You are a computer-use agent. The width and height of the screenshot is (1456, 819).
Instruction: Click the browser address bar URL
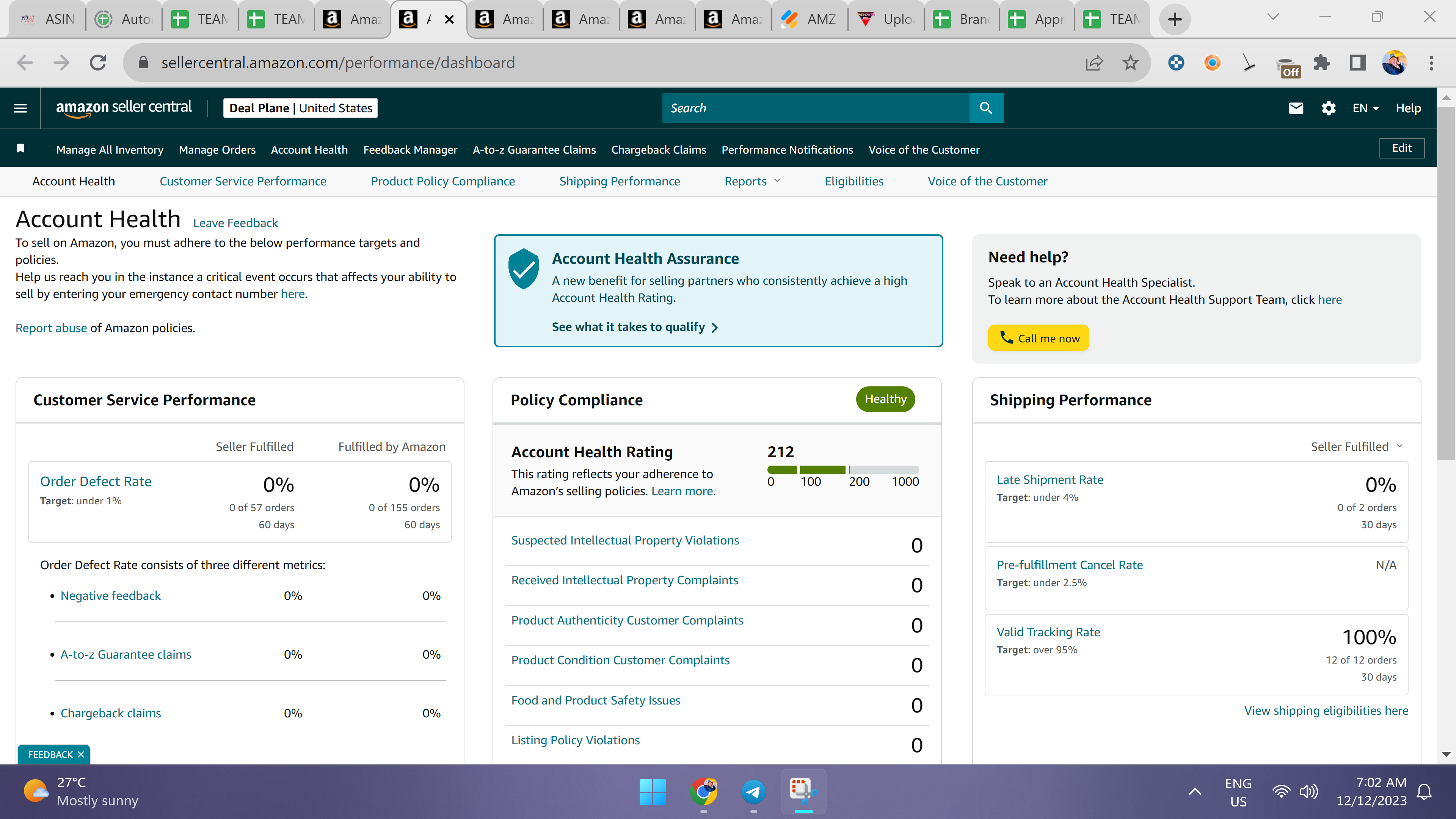click(x=338, y=63)
